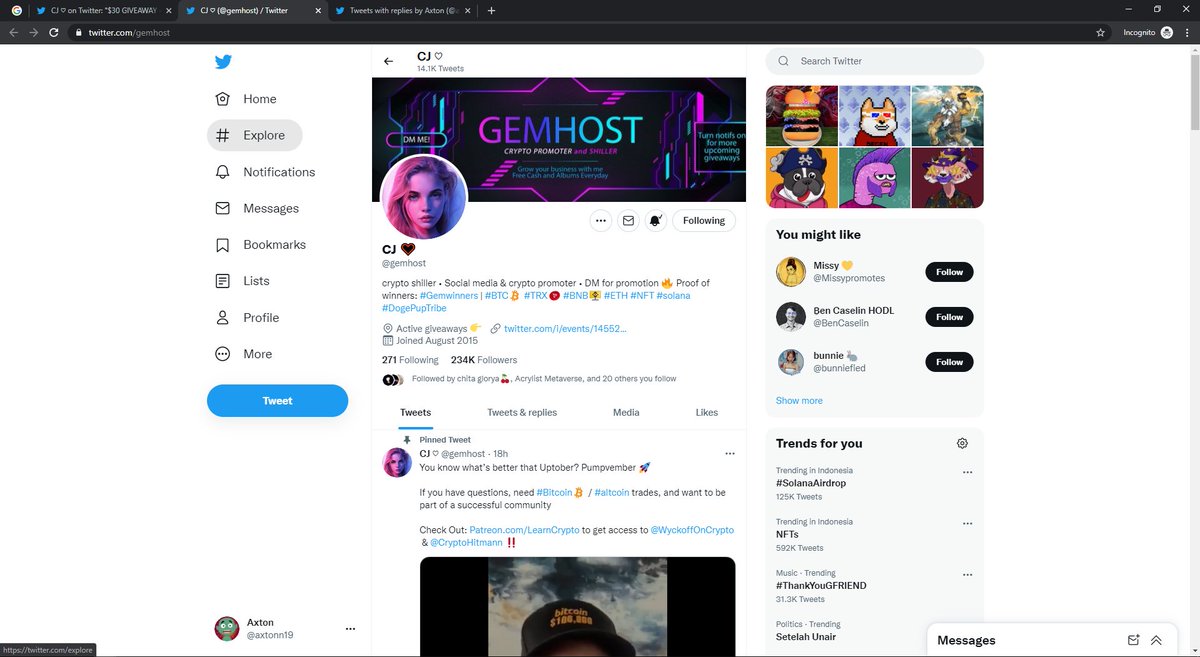The height and width of the screenshot is (657, 1200).
Task: Go back using the profile back arrow
Action: (389, 62)
